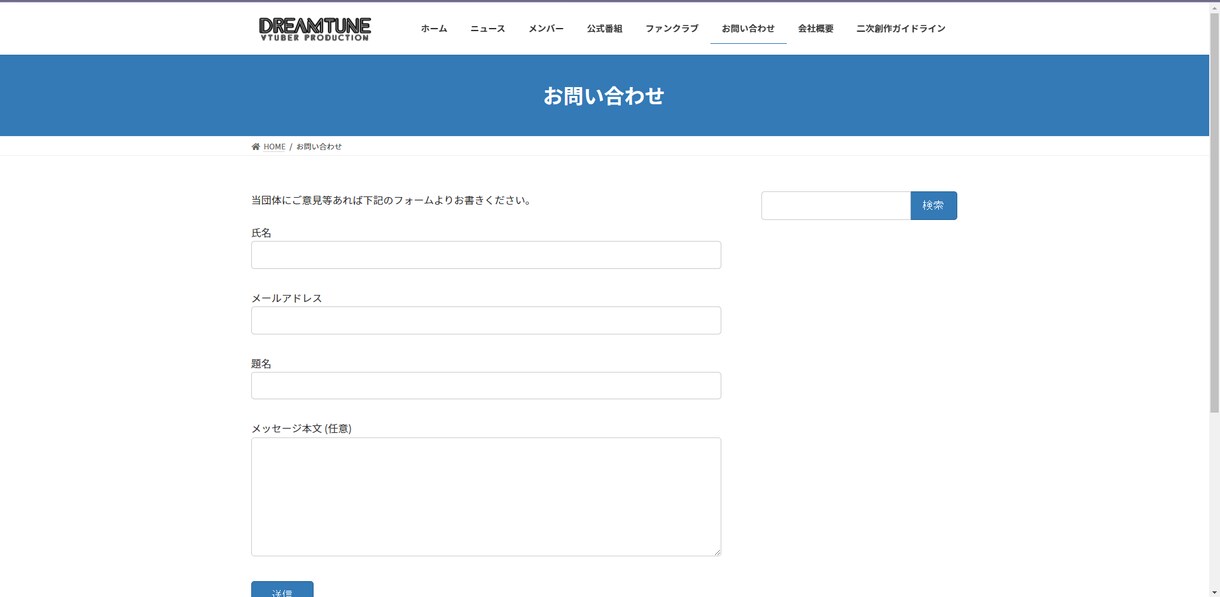Select the お問い合わせ nav item
The image size is (1220, 597).
pos(748,29)
